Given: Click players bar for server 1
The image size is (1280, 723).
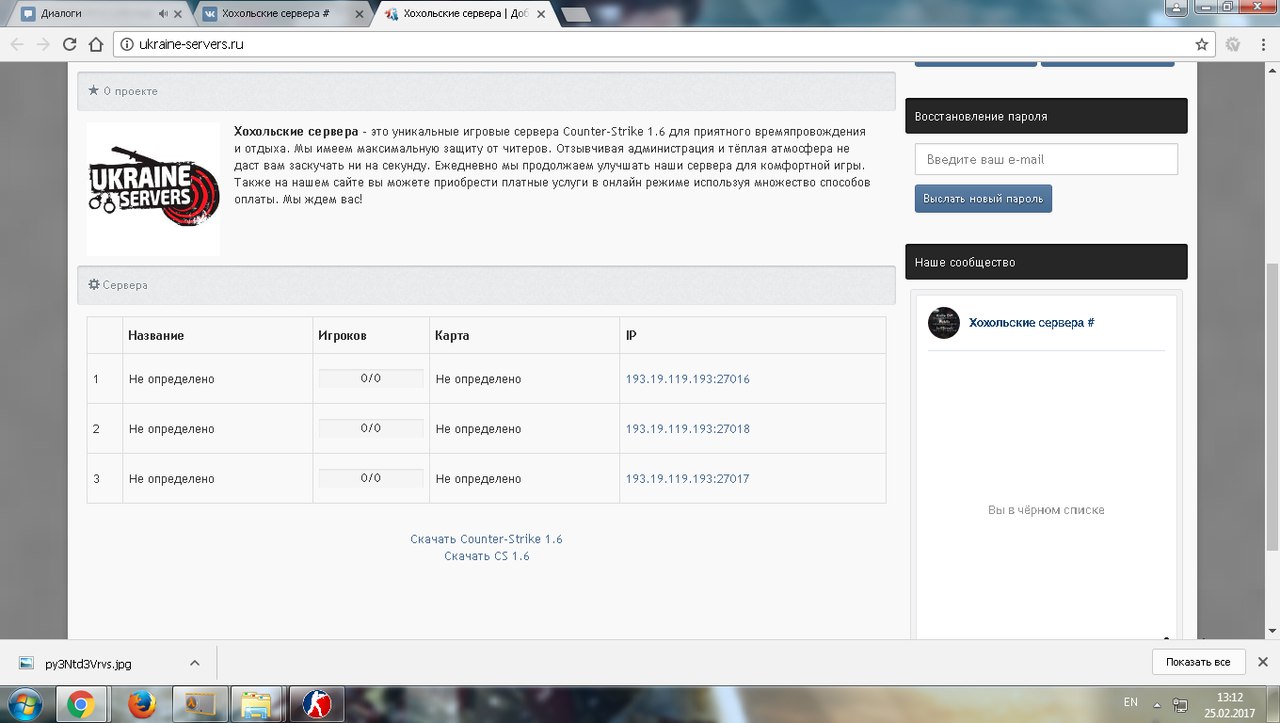Looking at the screenshot, I should click(371, 378).
